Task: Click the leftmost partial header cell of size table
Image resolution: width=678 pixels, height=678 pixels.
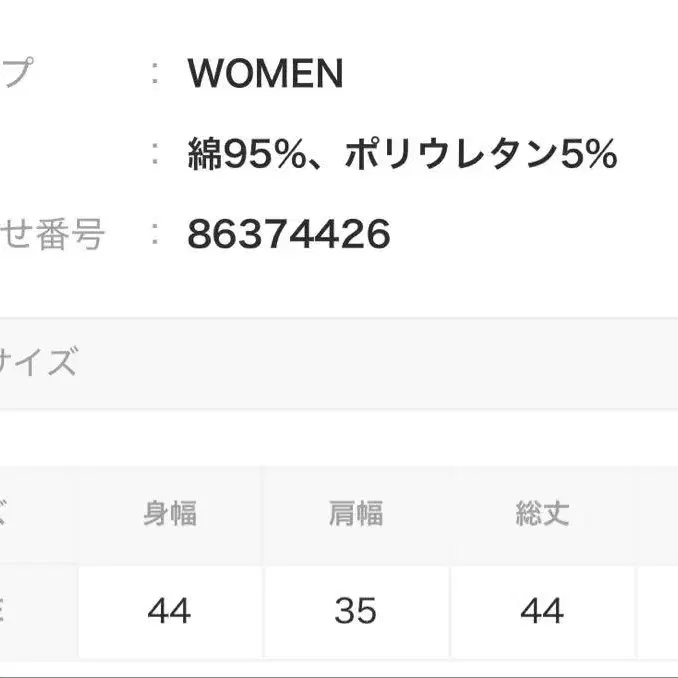Action: (35, 514)
